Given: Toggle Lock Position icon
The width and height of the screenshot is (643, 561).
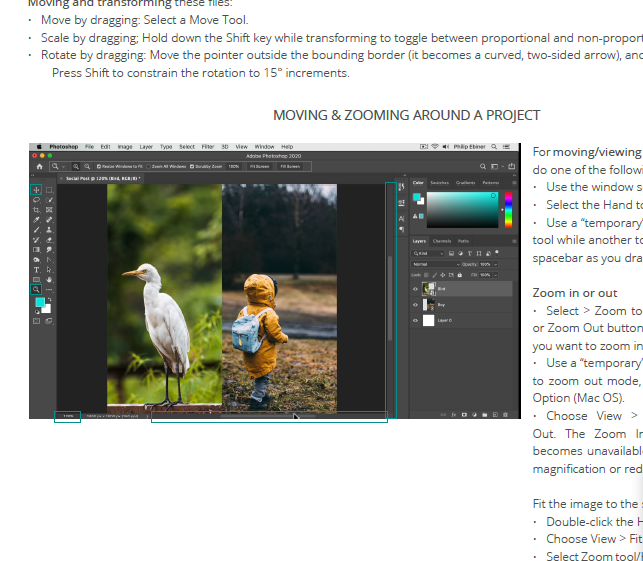Looking at the screenshot, I should click(x=443, y=275).
